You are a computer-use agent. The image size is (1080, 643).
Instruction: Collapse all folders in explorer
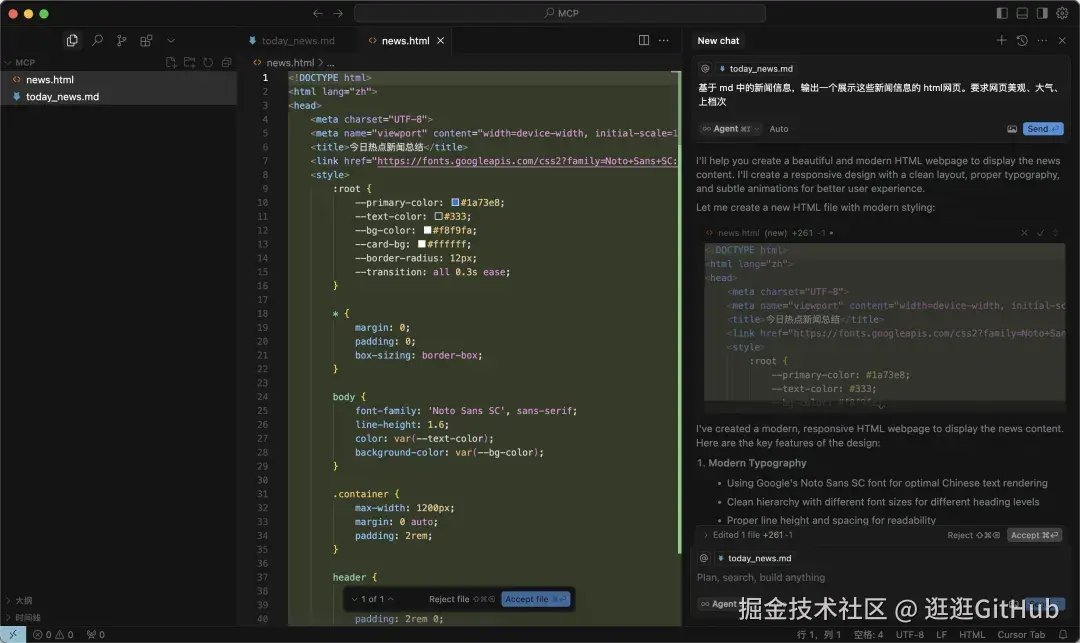[x=227, y=62]
